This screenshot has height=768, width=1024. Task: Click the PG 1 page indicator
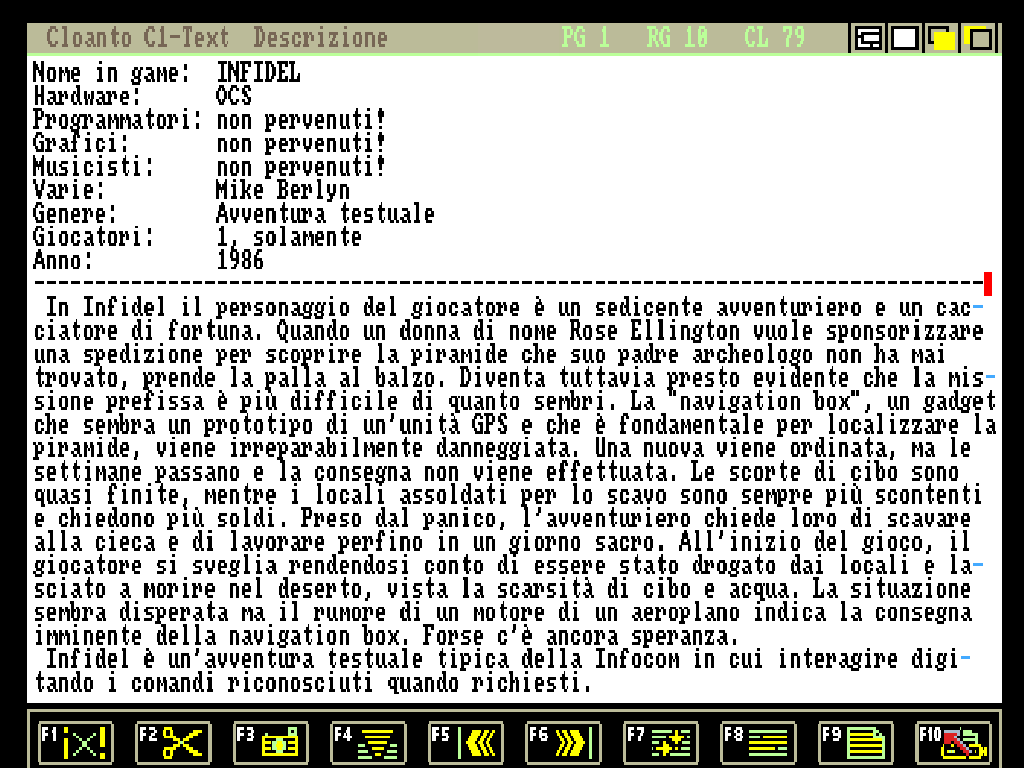585,39
